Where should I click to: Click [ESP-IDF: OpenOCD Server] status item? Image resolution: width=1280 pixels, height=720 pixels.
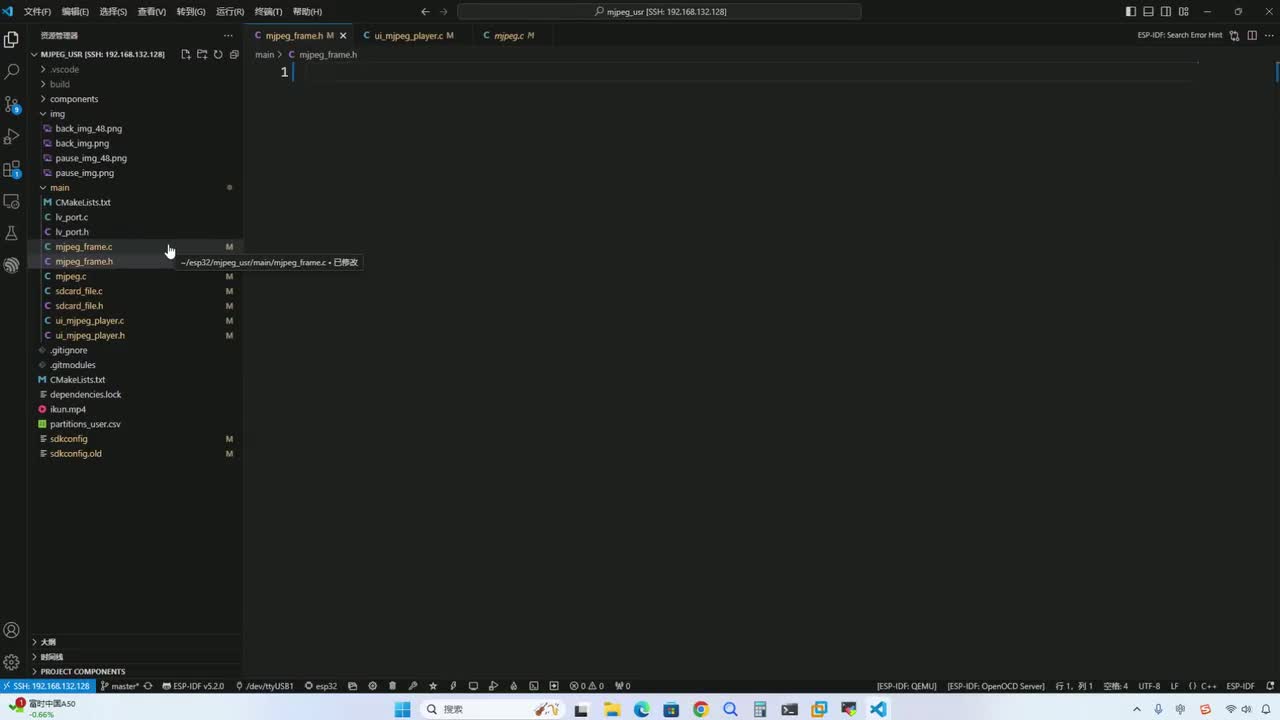(996, 686)
